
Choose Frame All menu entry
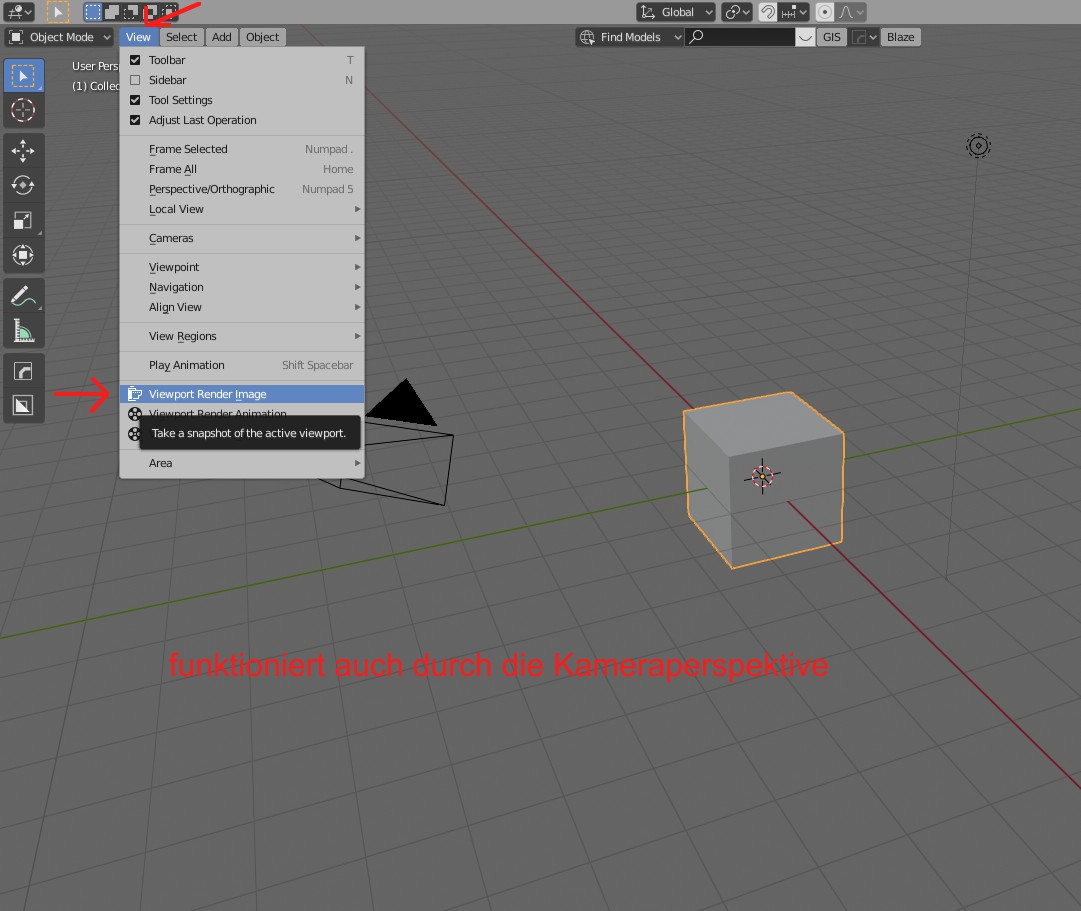coord(242,169)
